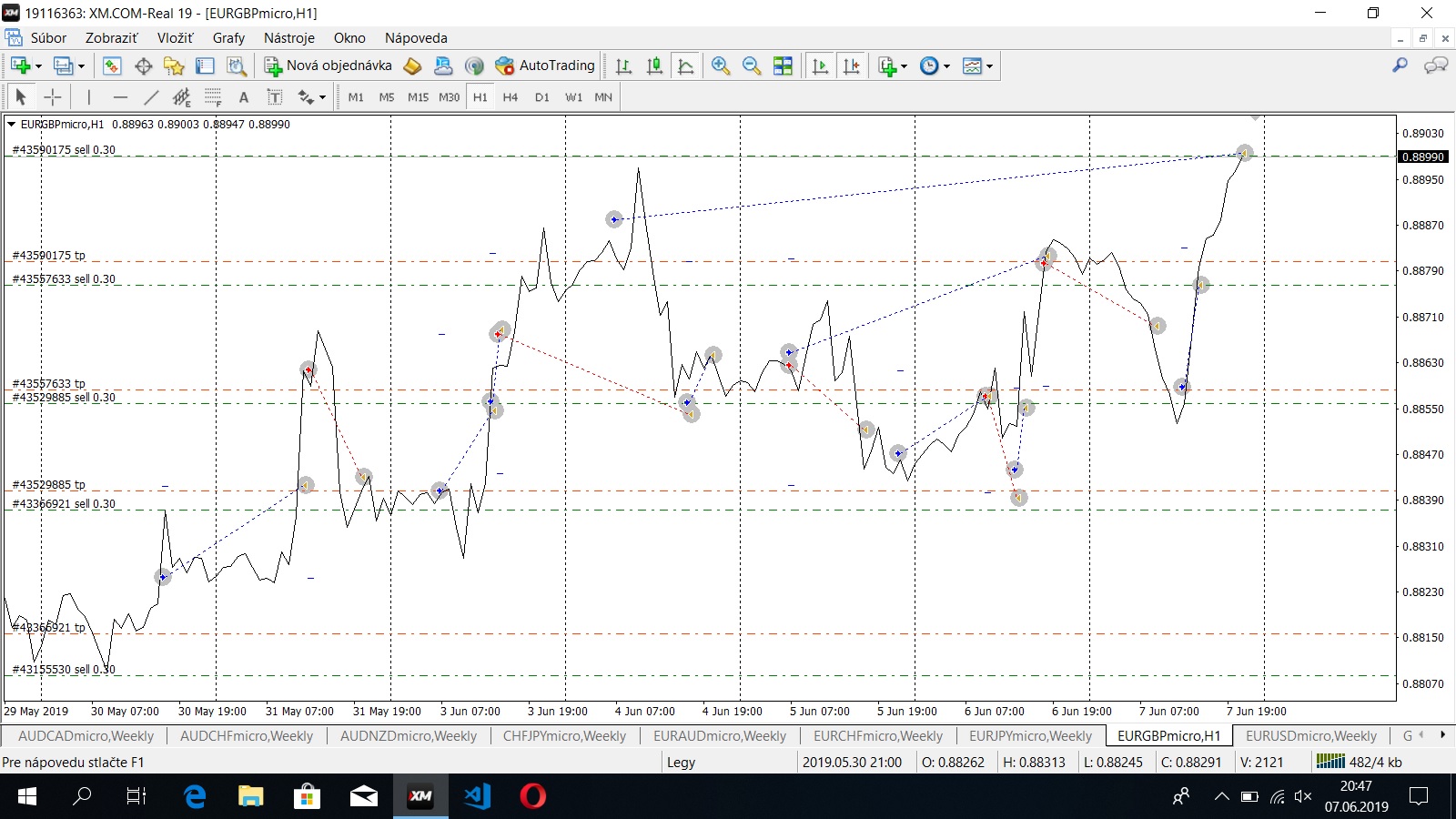
Task: Draw an equidistant channel
Action: (182, 96)
